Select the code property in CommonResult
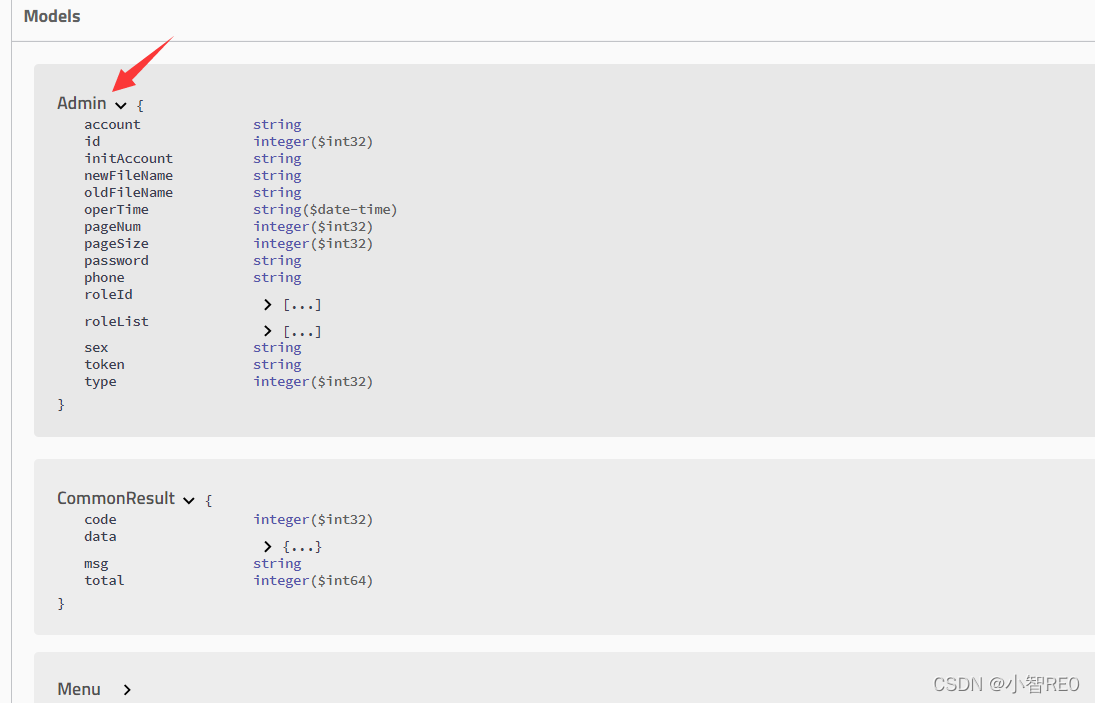The height and width of the screenshot is (703, 1095). tap(101, 519)
